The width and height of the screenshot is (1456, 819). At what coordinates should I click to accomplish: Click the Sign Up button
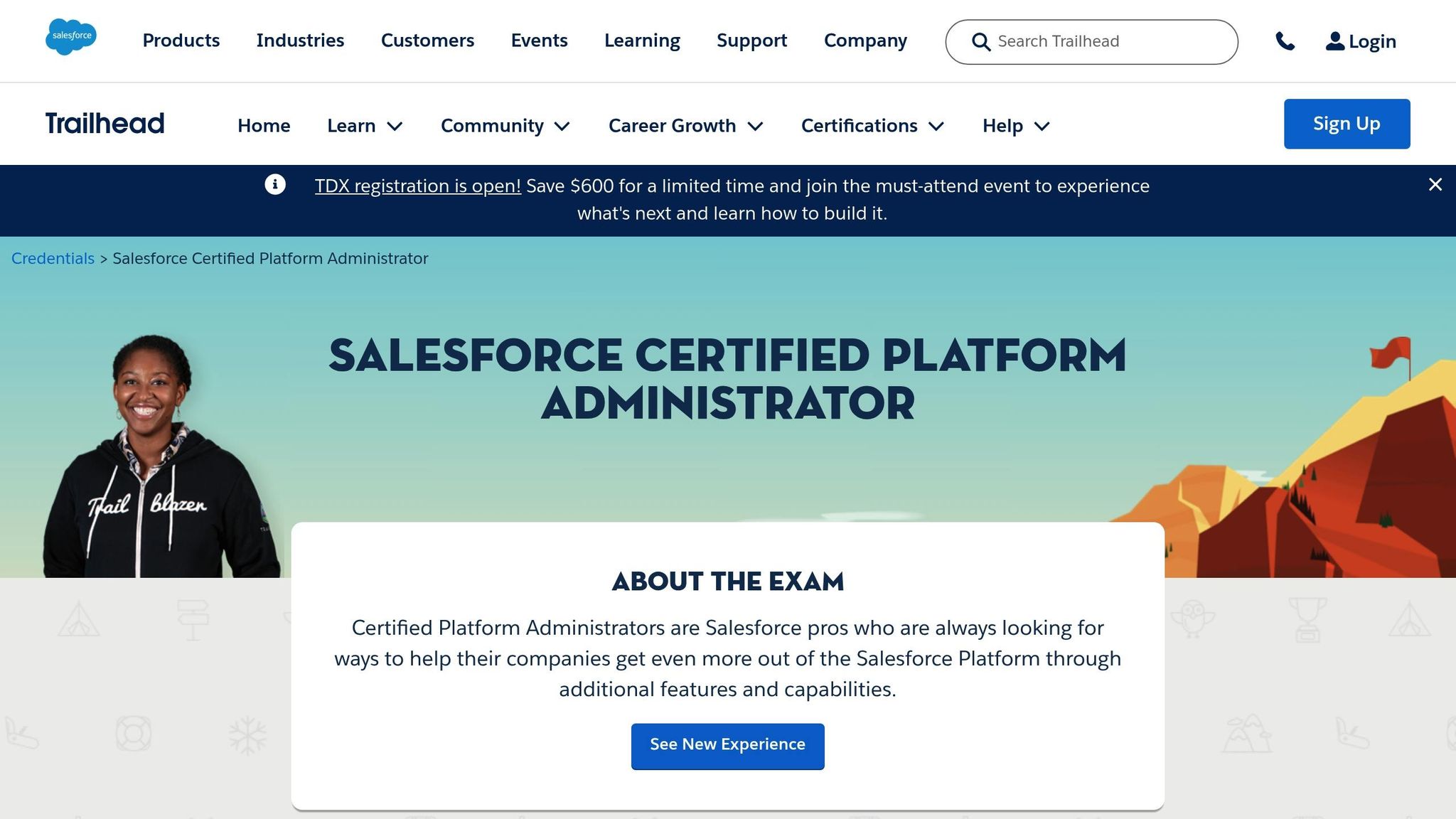[x=1346, y=123]
